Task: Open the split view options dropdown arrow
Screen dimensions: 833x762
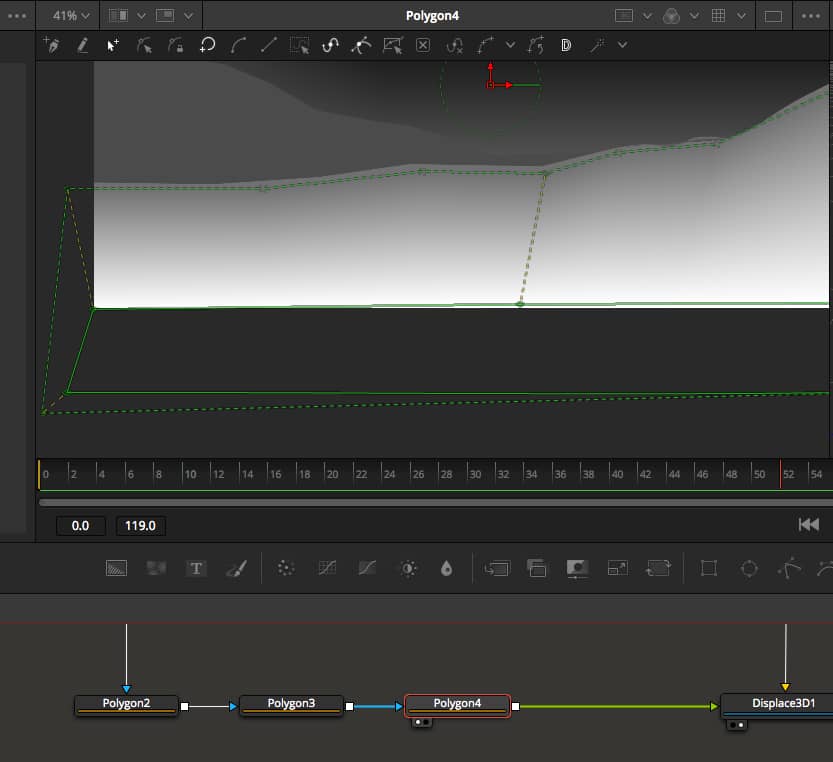Action: coord(141,16)
